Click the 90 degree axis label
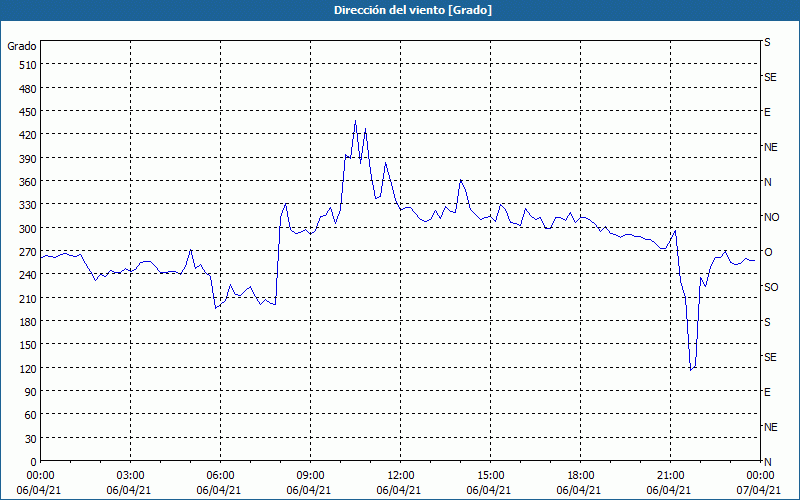800x500 pixels. (31, 392)
